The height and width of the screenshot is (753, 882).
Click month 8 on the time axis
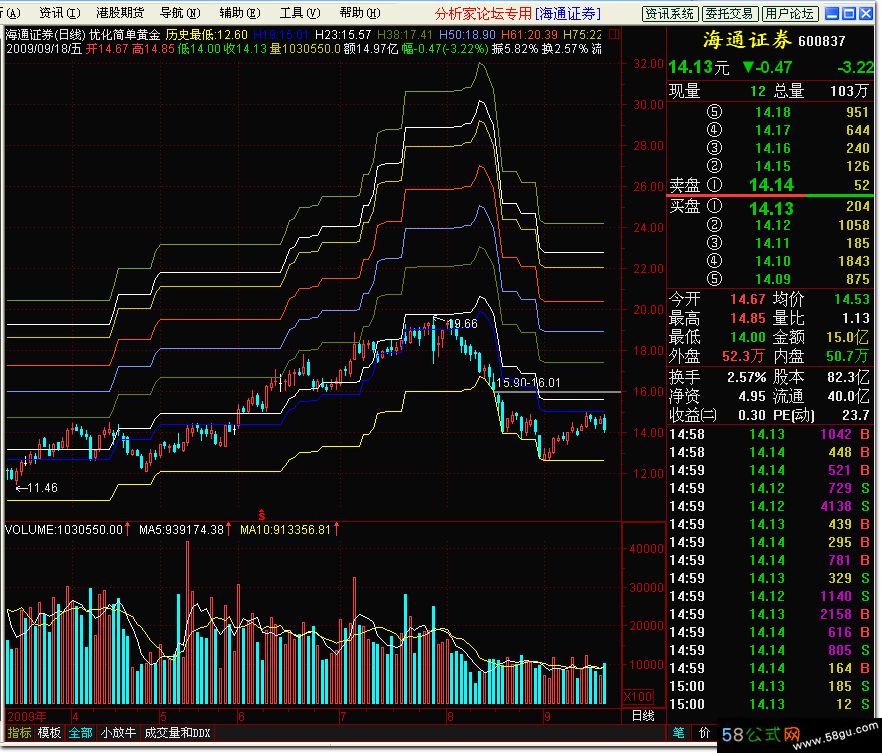pyautogui.click(x=449, y=717)
